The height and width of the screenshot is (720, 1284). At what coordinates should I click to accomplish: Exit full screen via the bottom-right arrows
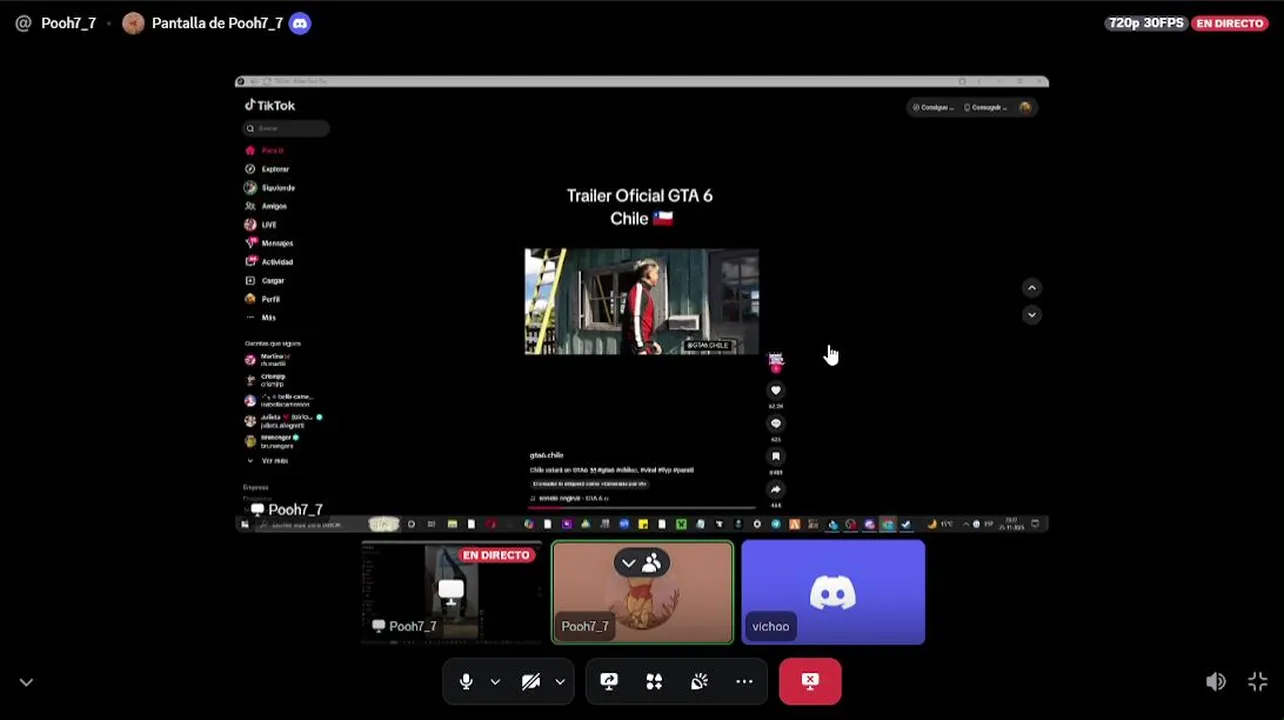pyautogui.click(x=1258, y=682)
